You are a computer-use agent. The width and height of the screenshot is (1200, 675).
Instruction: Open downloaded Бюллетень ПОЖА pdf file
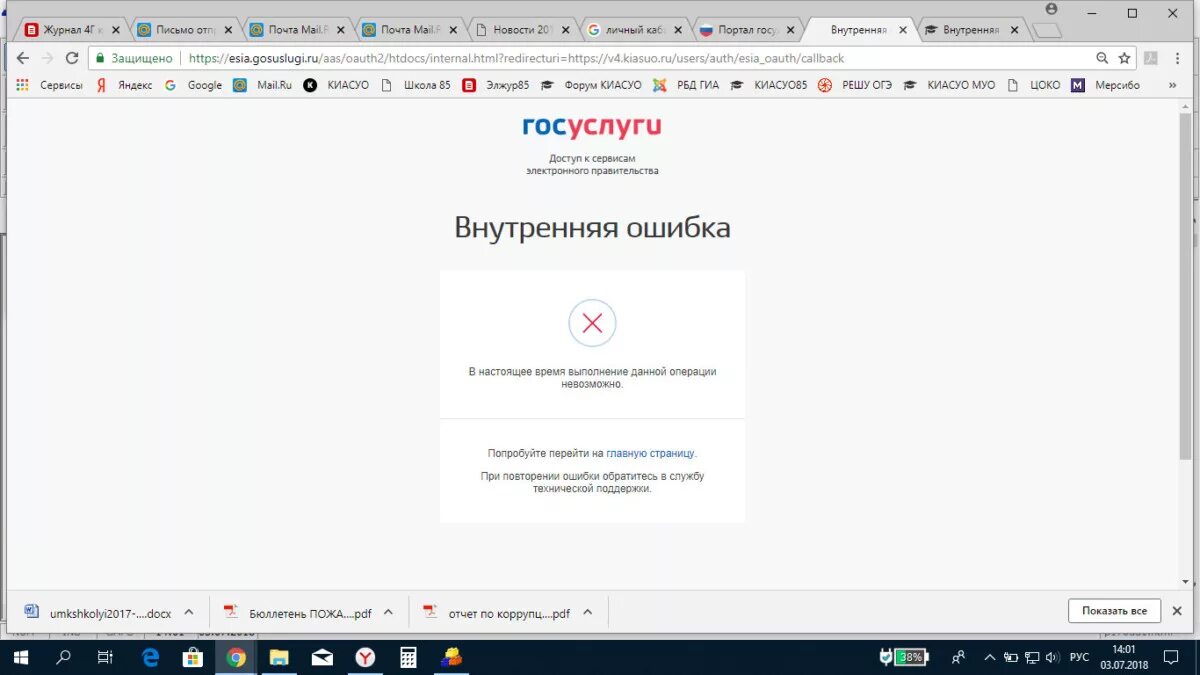click(x=298, y=613)
